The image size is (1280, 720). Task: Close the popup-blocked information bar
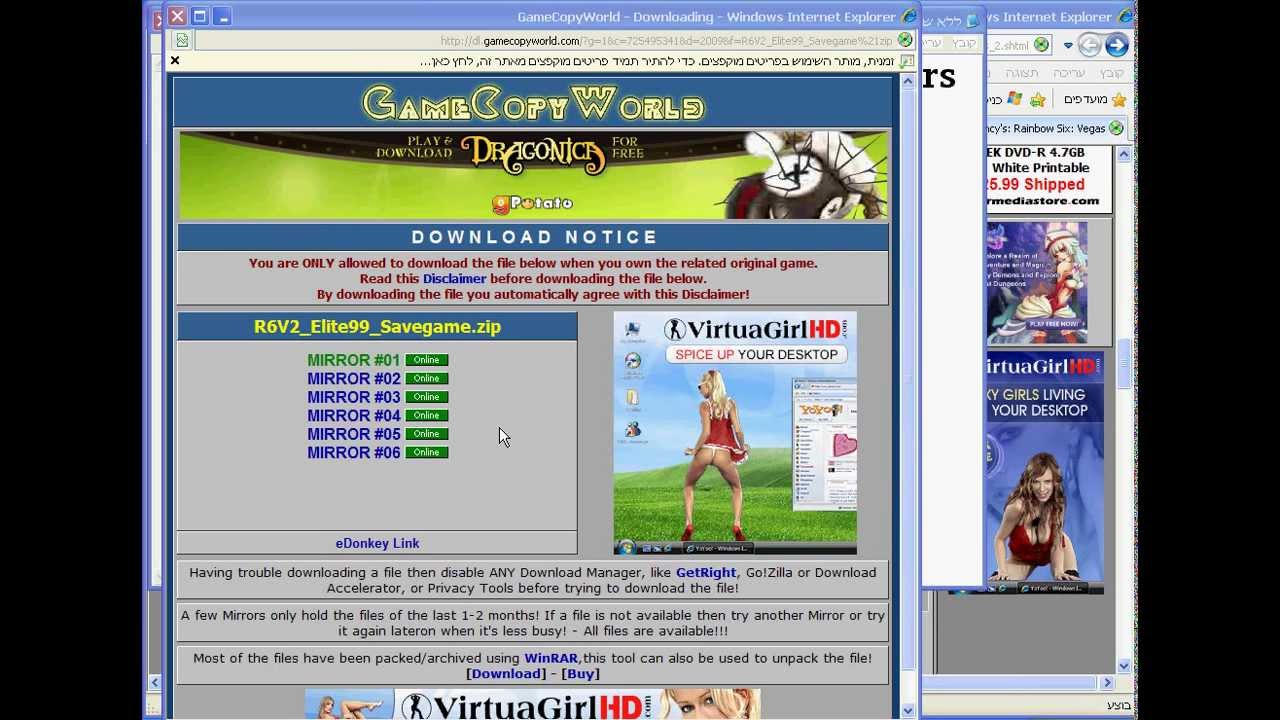point(175,61)
